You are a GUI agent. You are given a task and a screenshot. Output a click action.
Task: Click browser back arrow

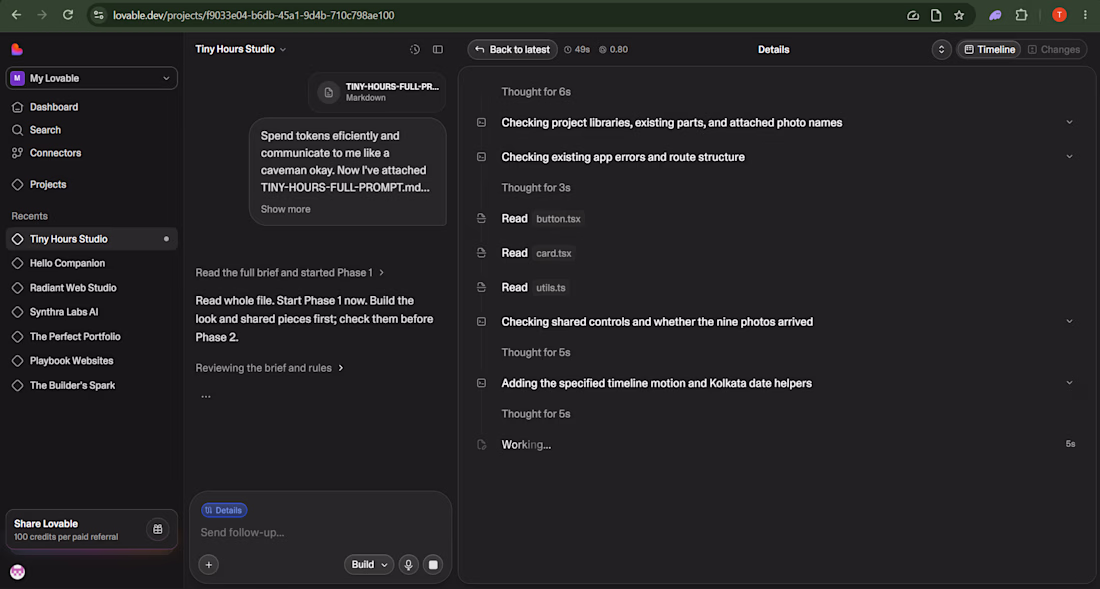16,15
